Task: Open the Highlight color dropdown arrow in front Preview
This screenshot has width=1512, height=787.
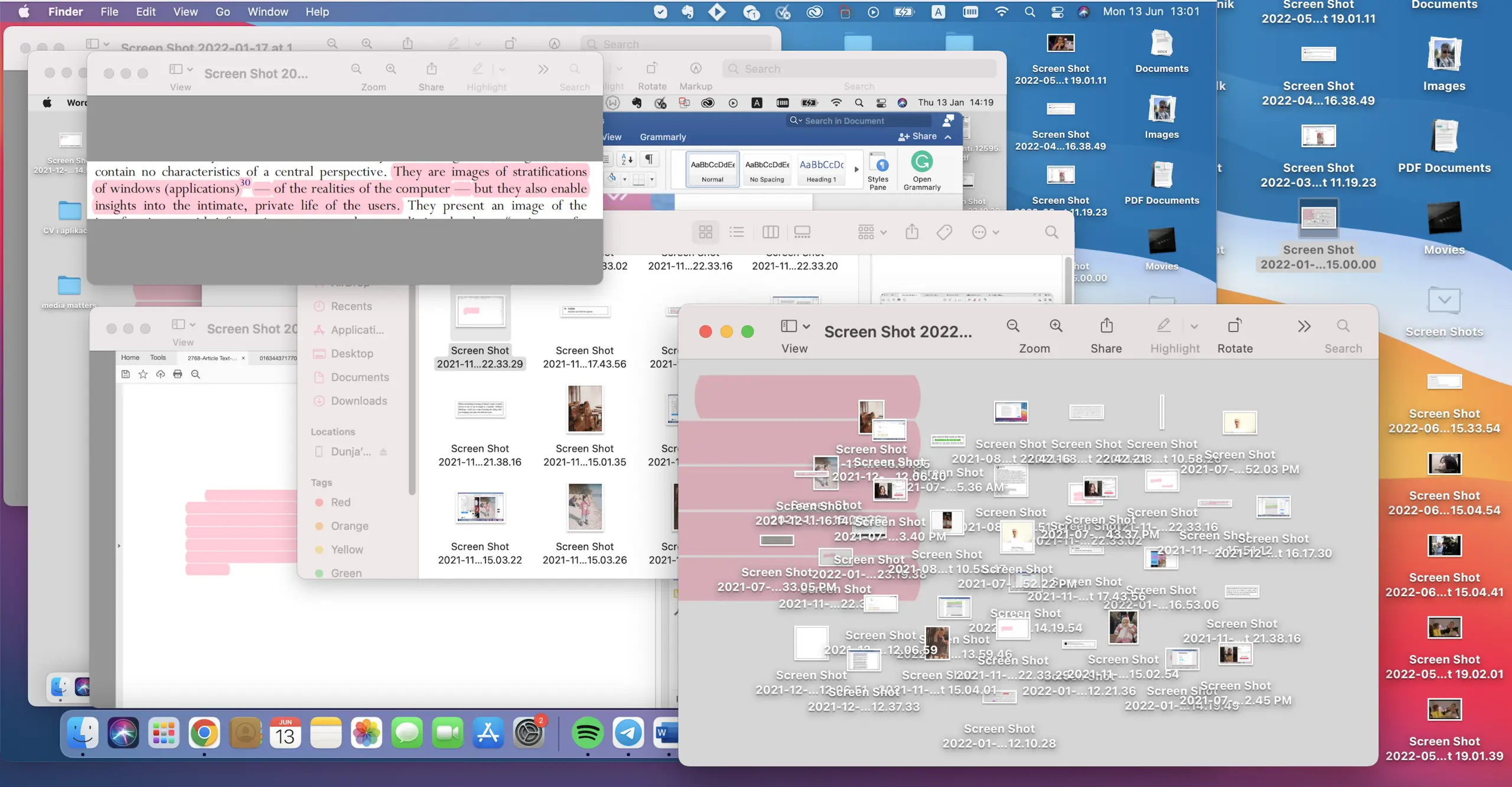Action: pyautogui.click(x=1194, y=326)
